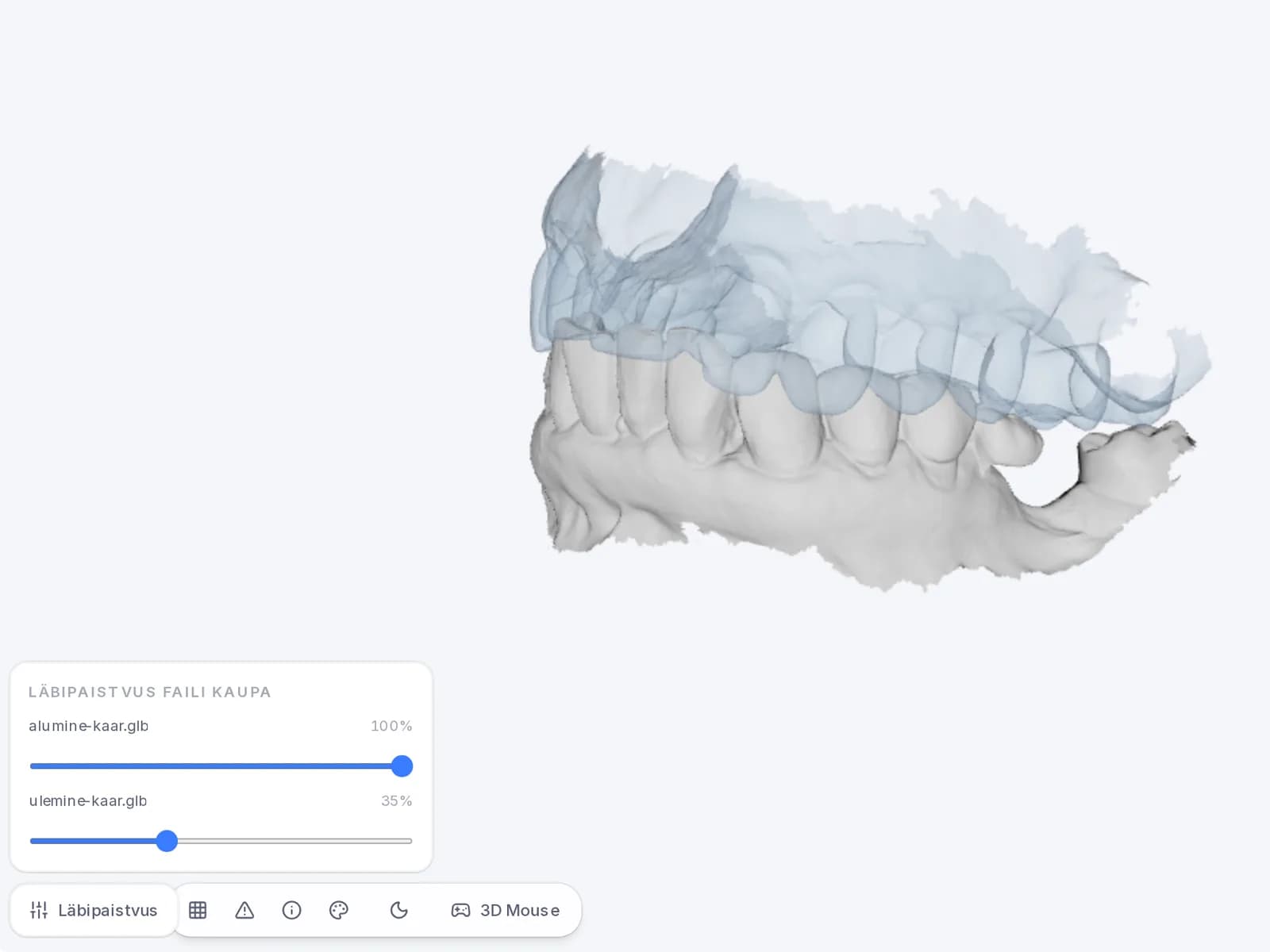Select the alumine-kaar.glb file label
This screenshot has height=952, width=1270.
click(x=88, y=726)
